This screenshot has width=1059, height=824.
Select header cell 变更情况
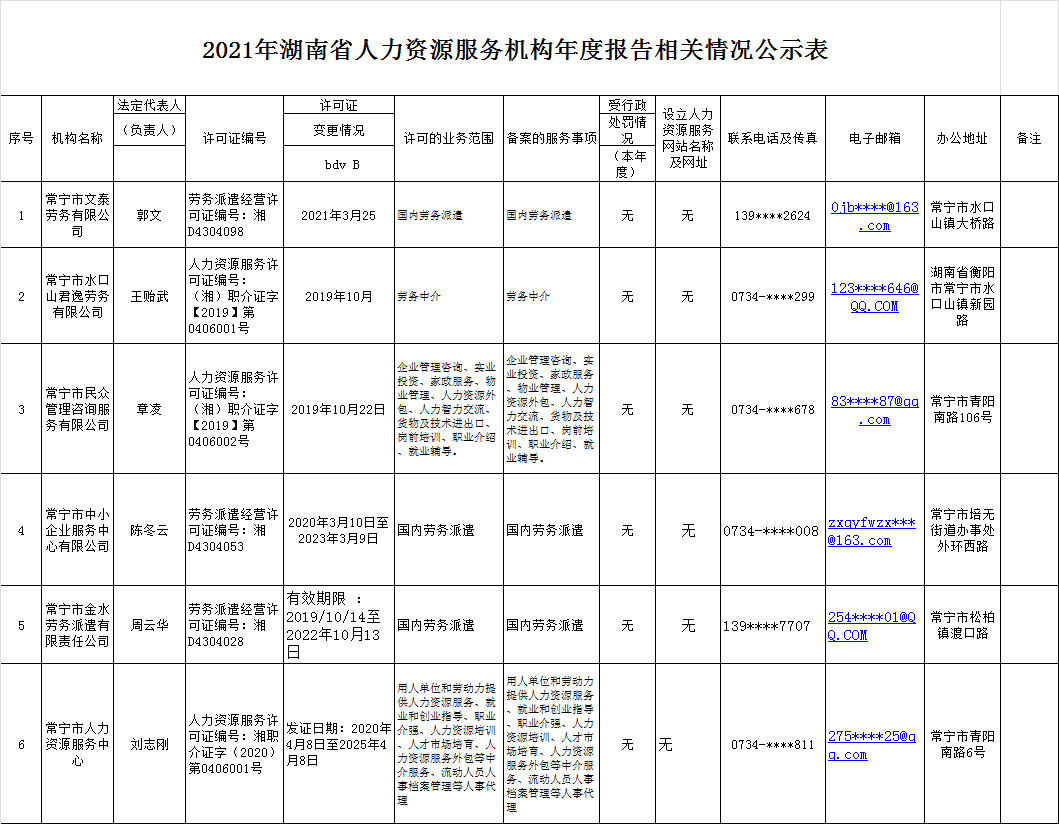(338, 130)
